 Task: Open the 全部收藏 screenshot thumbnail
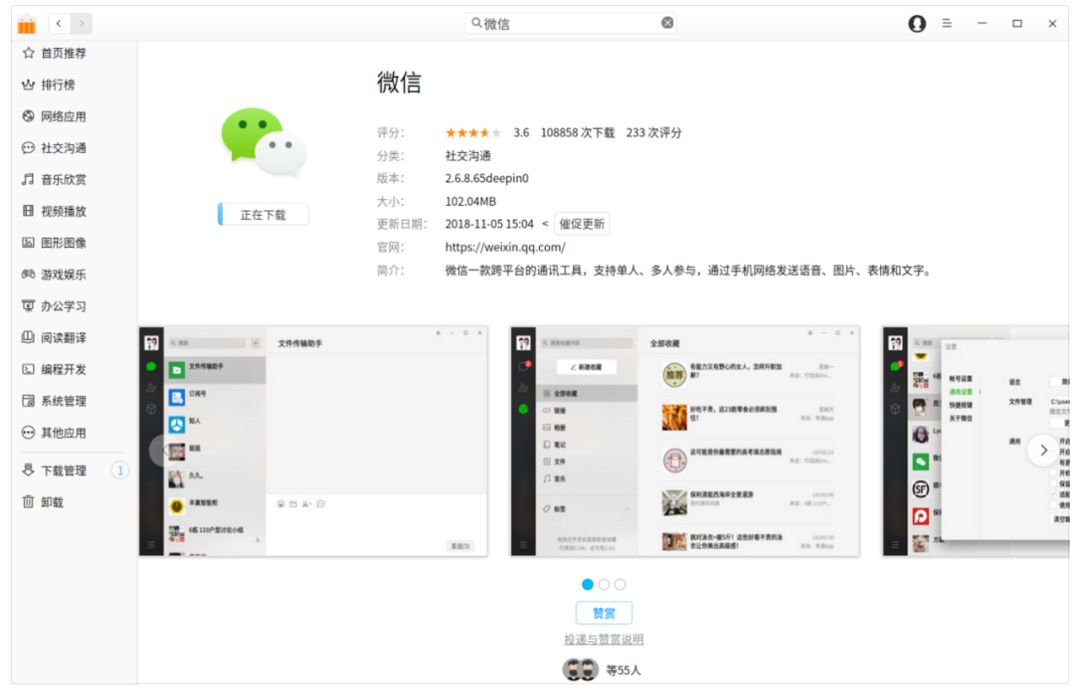tap(685, 441)
